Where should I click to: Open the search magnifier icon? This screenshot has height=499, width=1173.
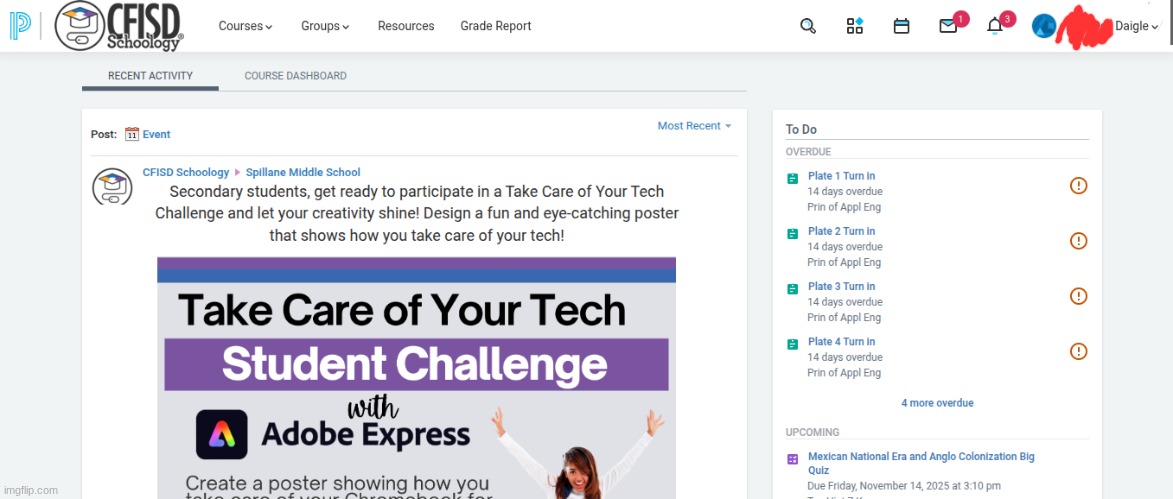point(808,26)
